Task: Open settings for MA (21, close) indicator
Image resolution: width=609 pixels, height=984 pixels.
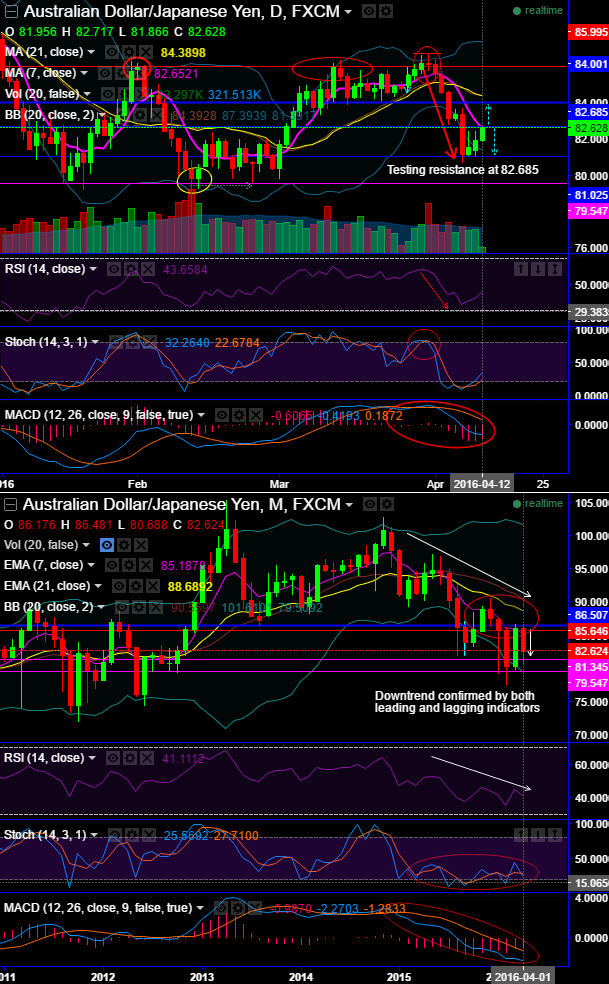Action: click(128, 52)
